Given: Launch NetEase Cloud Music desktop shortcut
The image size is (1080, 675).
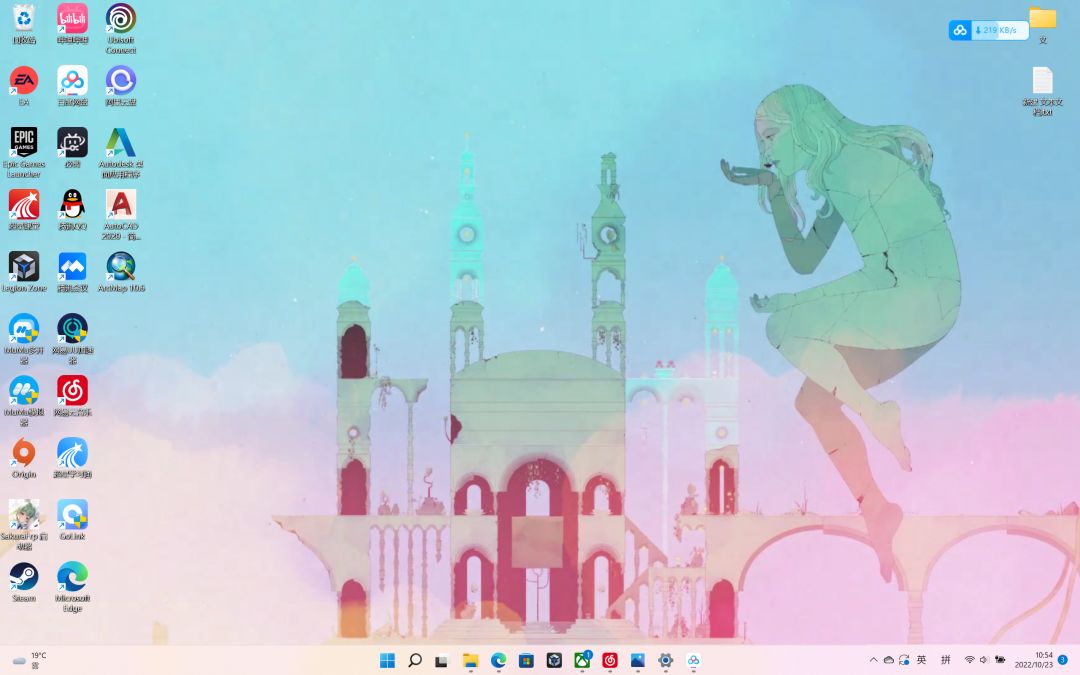Looking at the screenshot, I should pyautogui.click(x=72, y=396).
